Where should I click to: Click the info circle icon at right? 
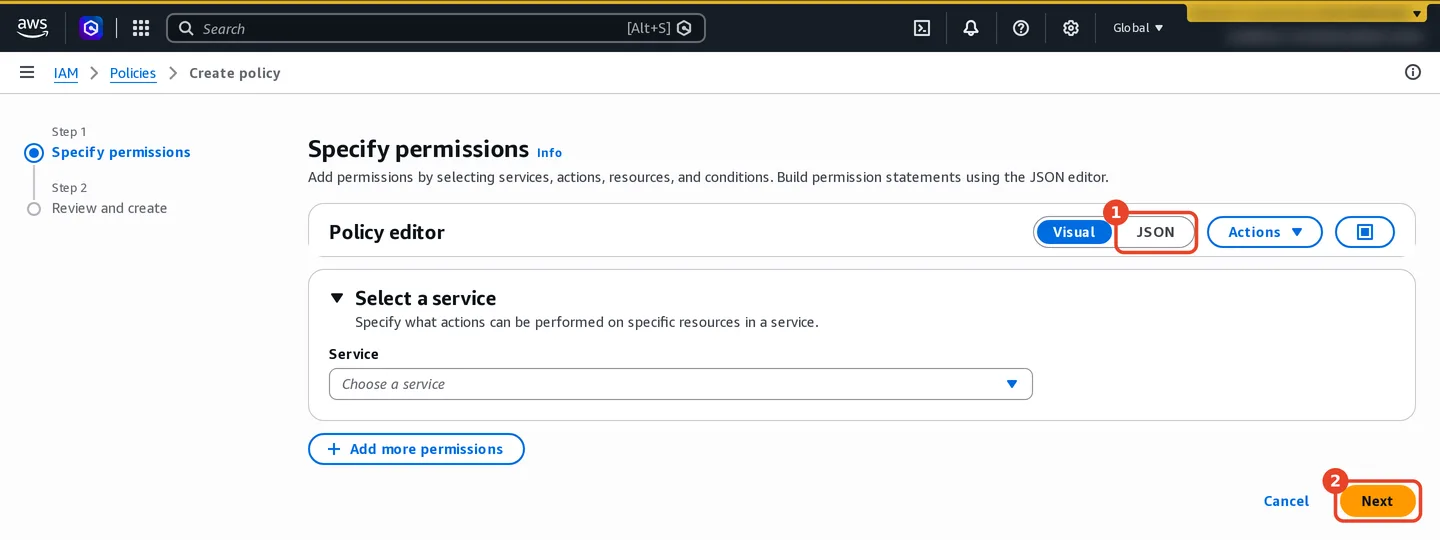(x=1413, y=72)
